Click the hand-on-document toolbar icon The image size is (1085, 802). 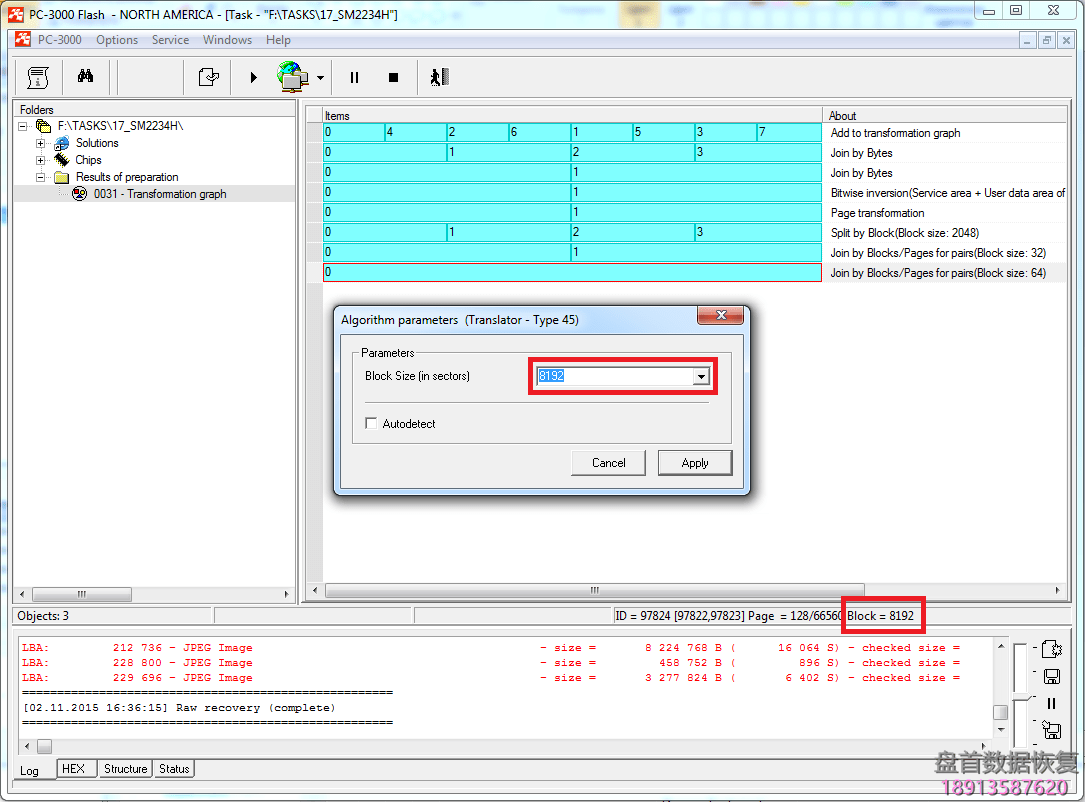click(208, 77)
